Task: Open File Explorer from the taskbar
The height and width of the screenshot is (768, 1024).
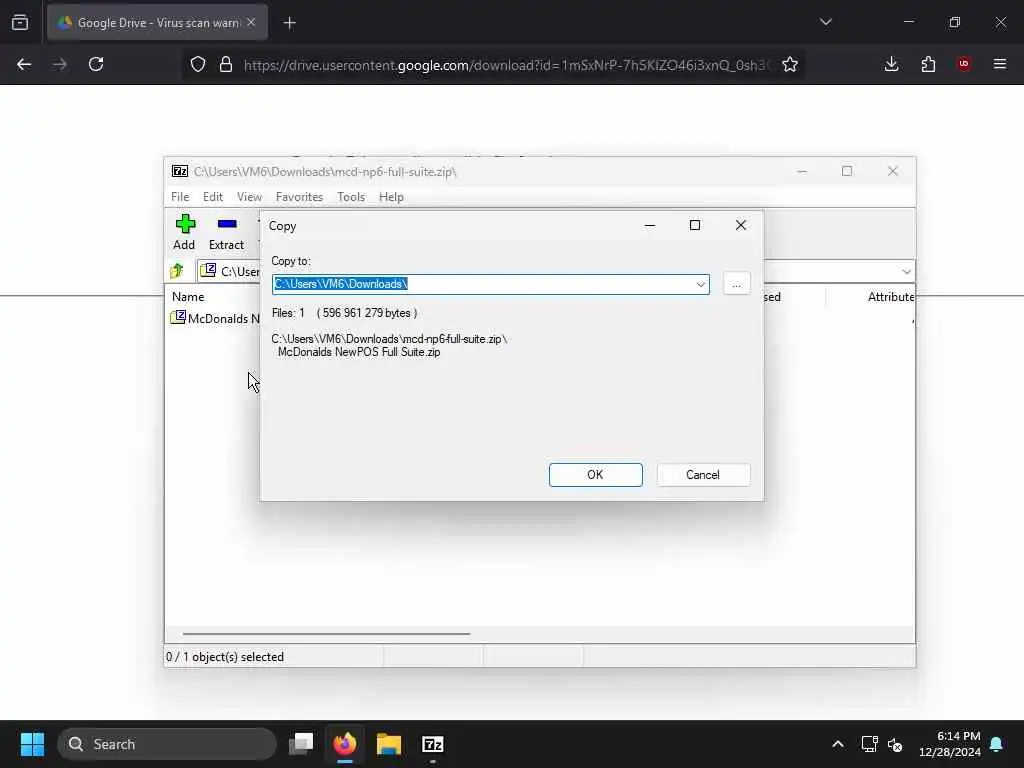Action: pyautogui.click(x=389, y=744)
